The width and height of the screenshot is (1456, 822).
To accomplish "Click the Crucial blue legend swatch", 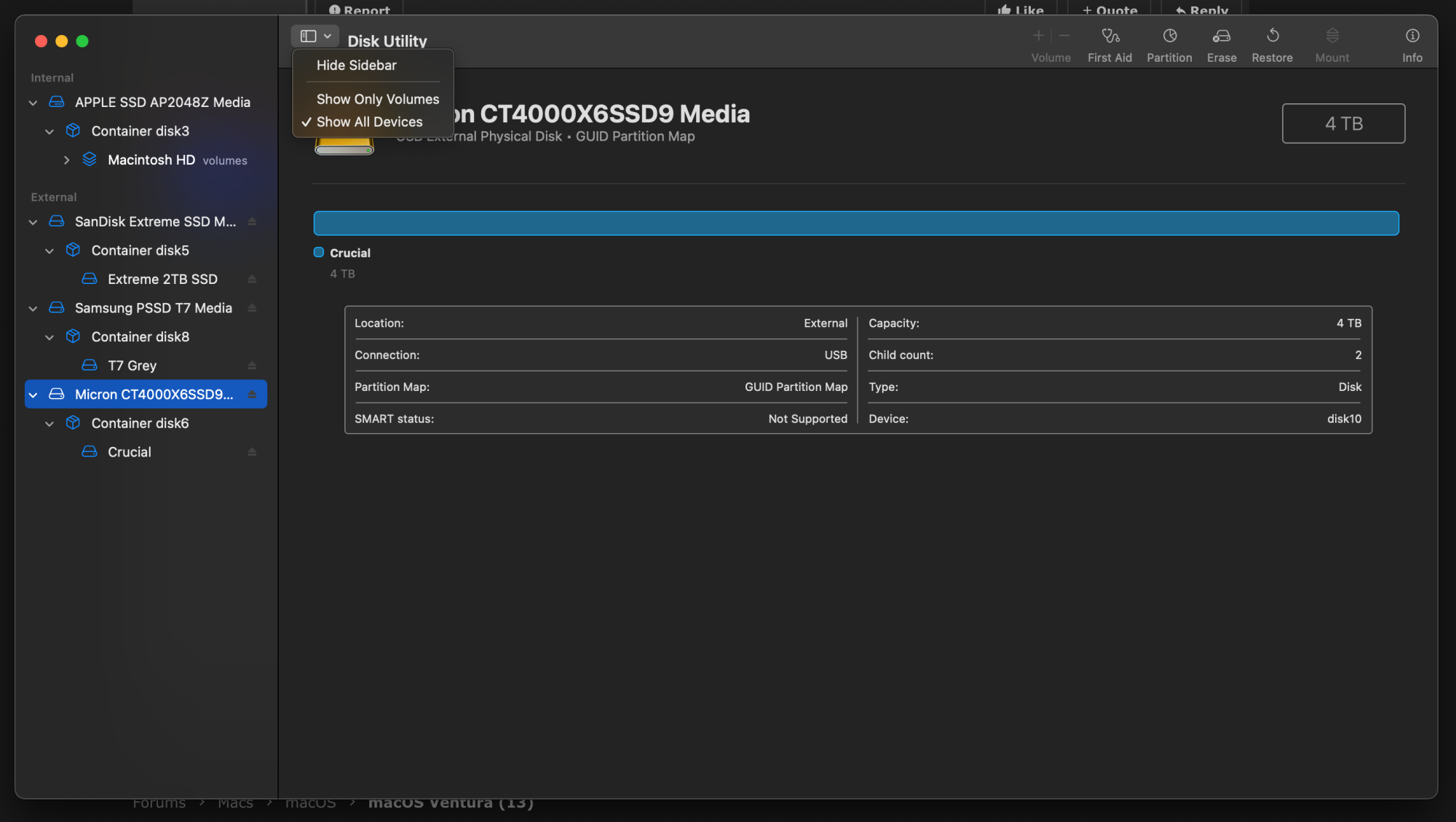I will 319,253.
